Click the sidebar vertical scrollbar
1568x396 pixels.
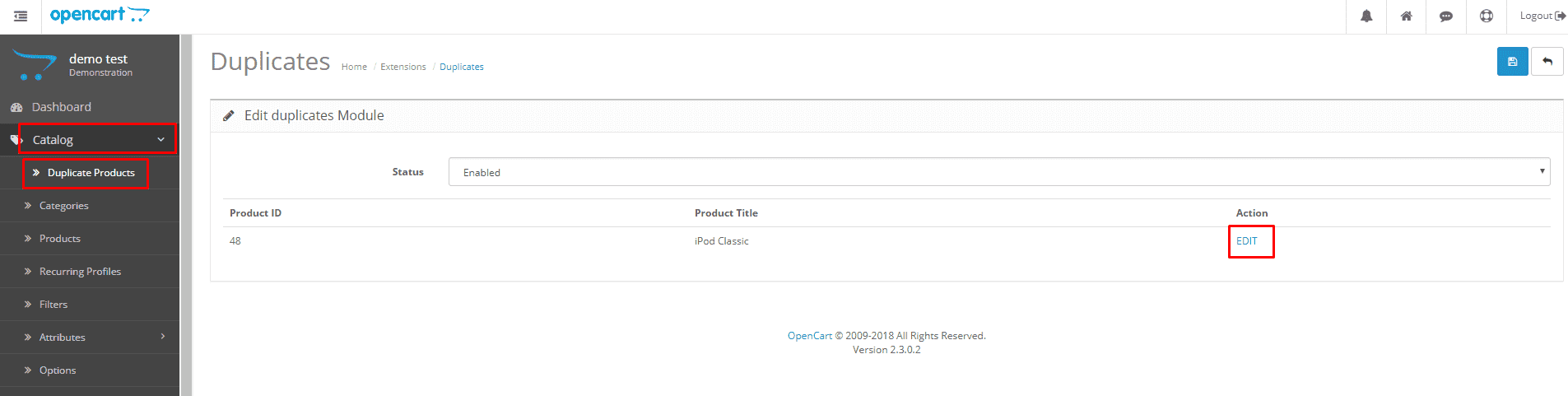pos(186,215)
